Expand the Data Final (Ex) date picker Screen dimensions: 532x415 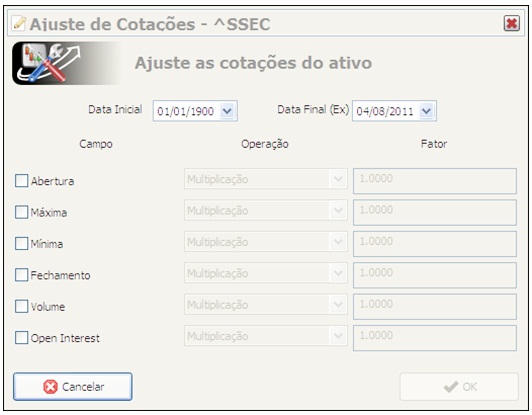(426, 111)
